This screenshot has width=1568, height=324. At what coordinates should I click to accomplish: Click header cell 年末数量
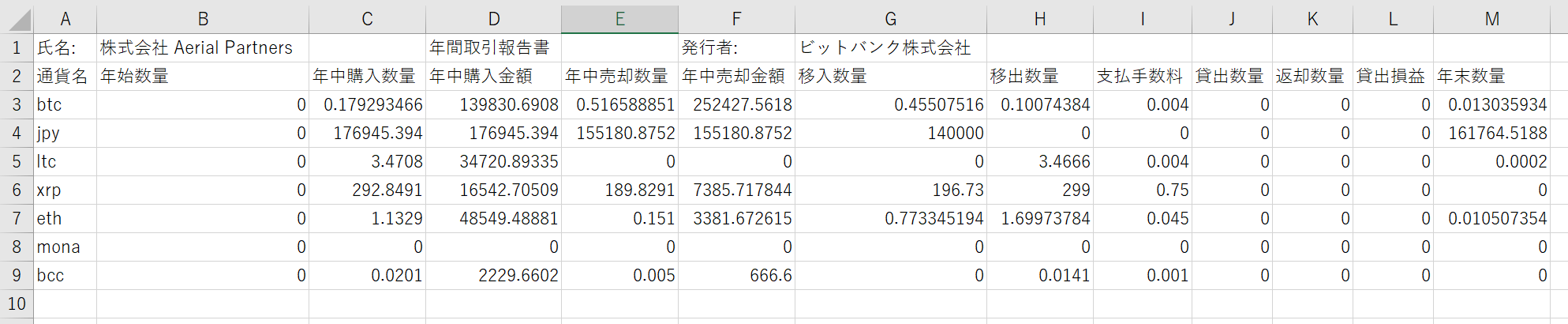pyautogui.click(x=1491, y=77)
